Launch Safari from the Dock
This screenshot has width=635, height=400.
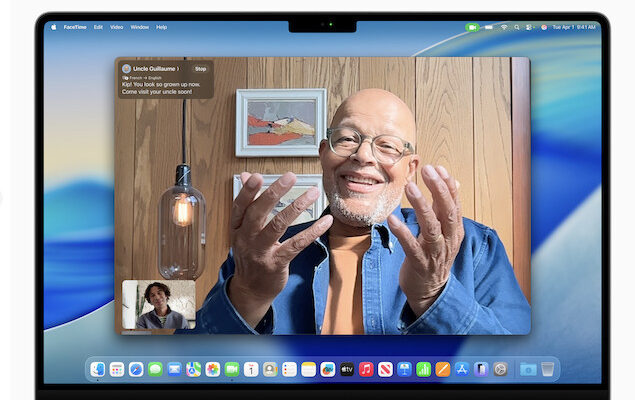(136, 369)
